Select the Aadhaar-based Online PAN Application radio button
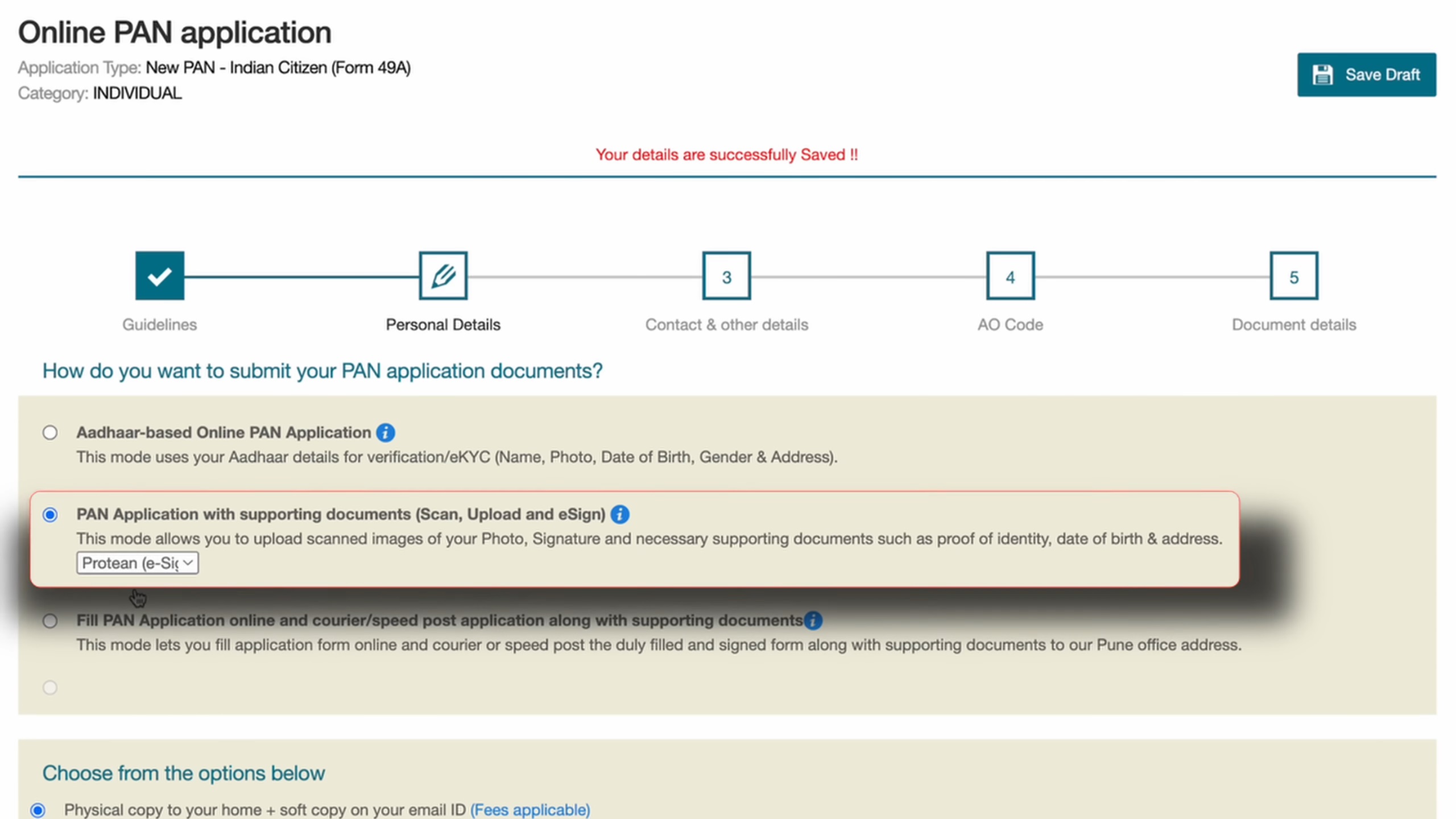 [x=50, y=432]
